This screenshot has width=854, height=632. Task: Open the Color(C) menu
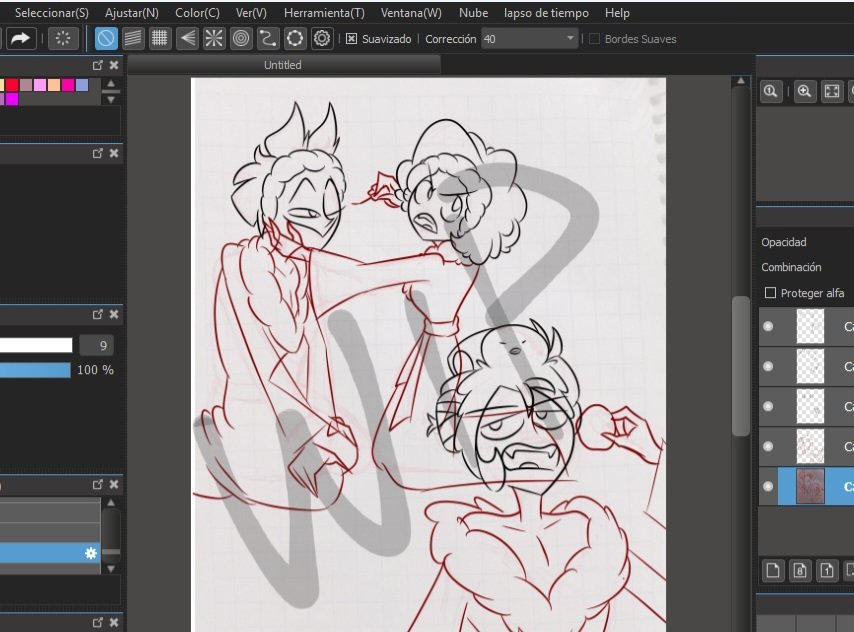[x=197, y=13]
